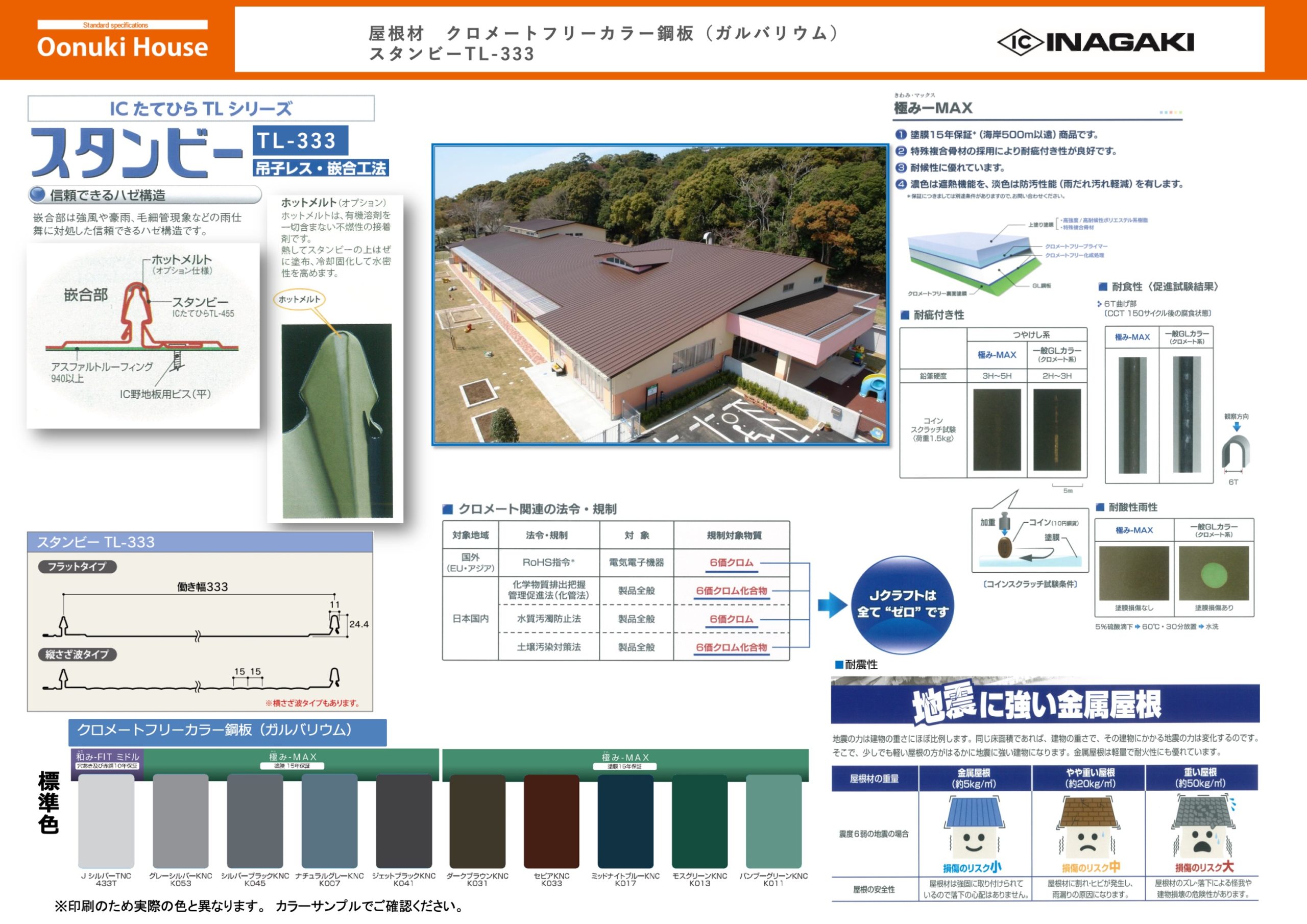Viewport: 1307px width, 924px height.
Task: Select the ミッドナイトブルーKNC K017 swatch
Action: click(625, 820)
